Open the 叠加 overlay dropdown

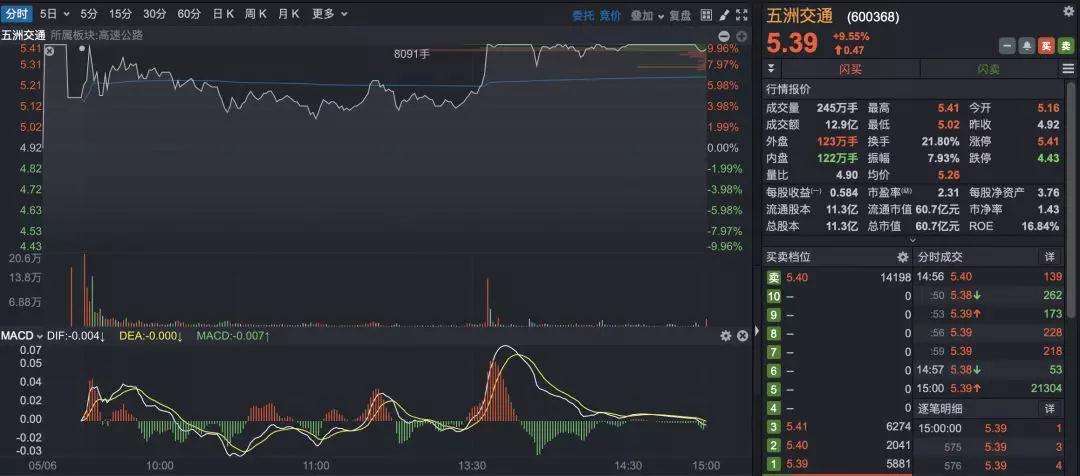coord(647,15)
